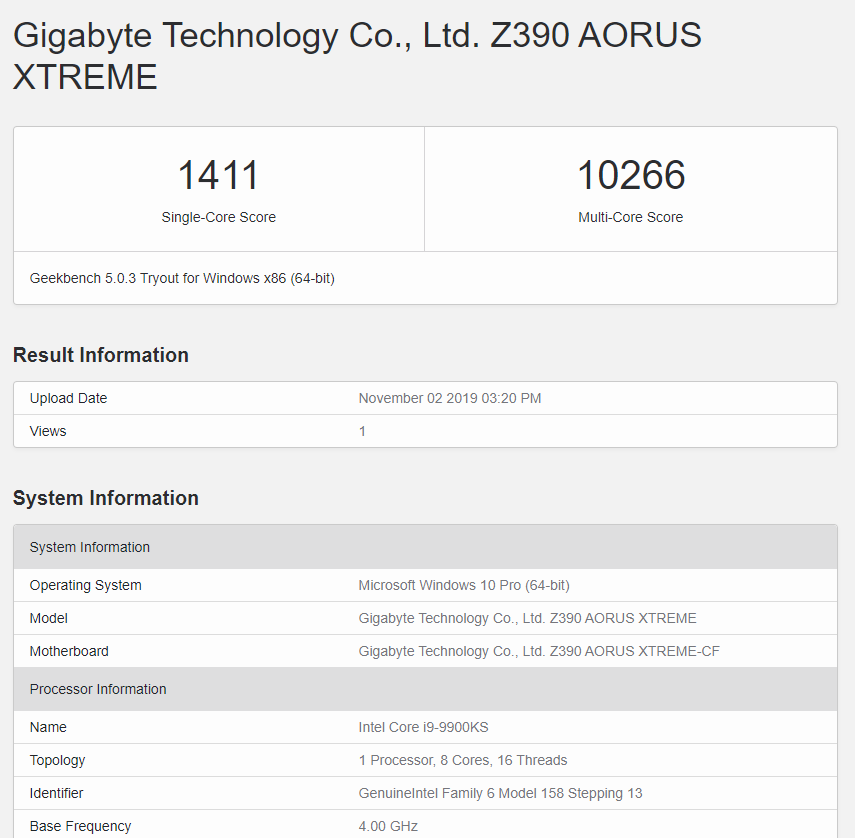Select the base frequency value '4.00 GHz'
This screenshot has width=855, height=838.
point(388,827)
